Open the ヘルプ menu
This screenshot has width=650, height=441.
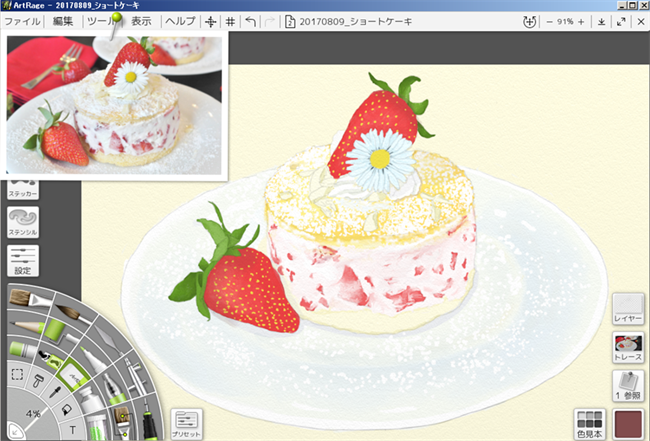180,21
